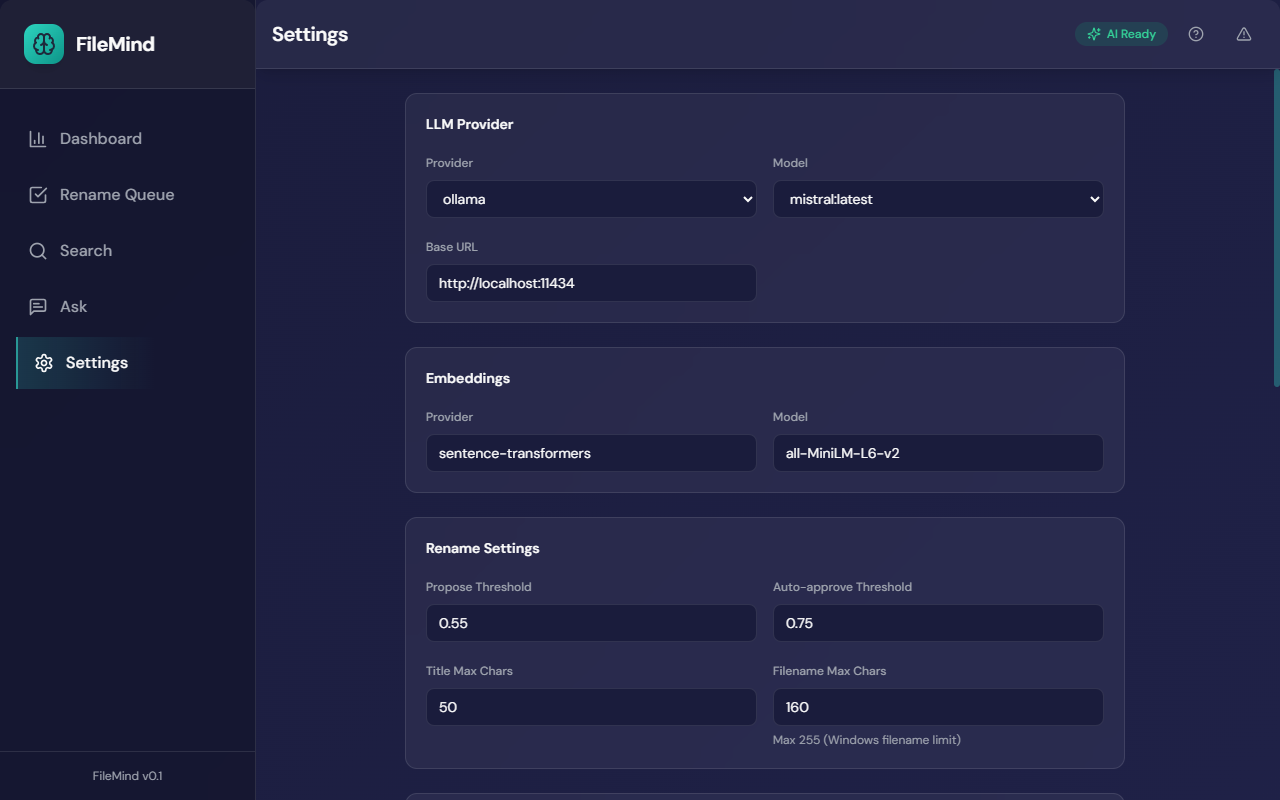Select the Rename Queue checklist icon

37,194
